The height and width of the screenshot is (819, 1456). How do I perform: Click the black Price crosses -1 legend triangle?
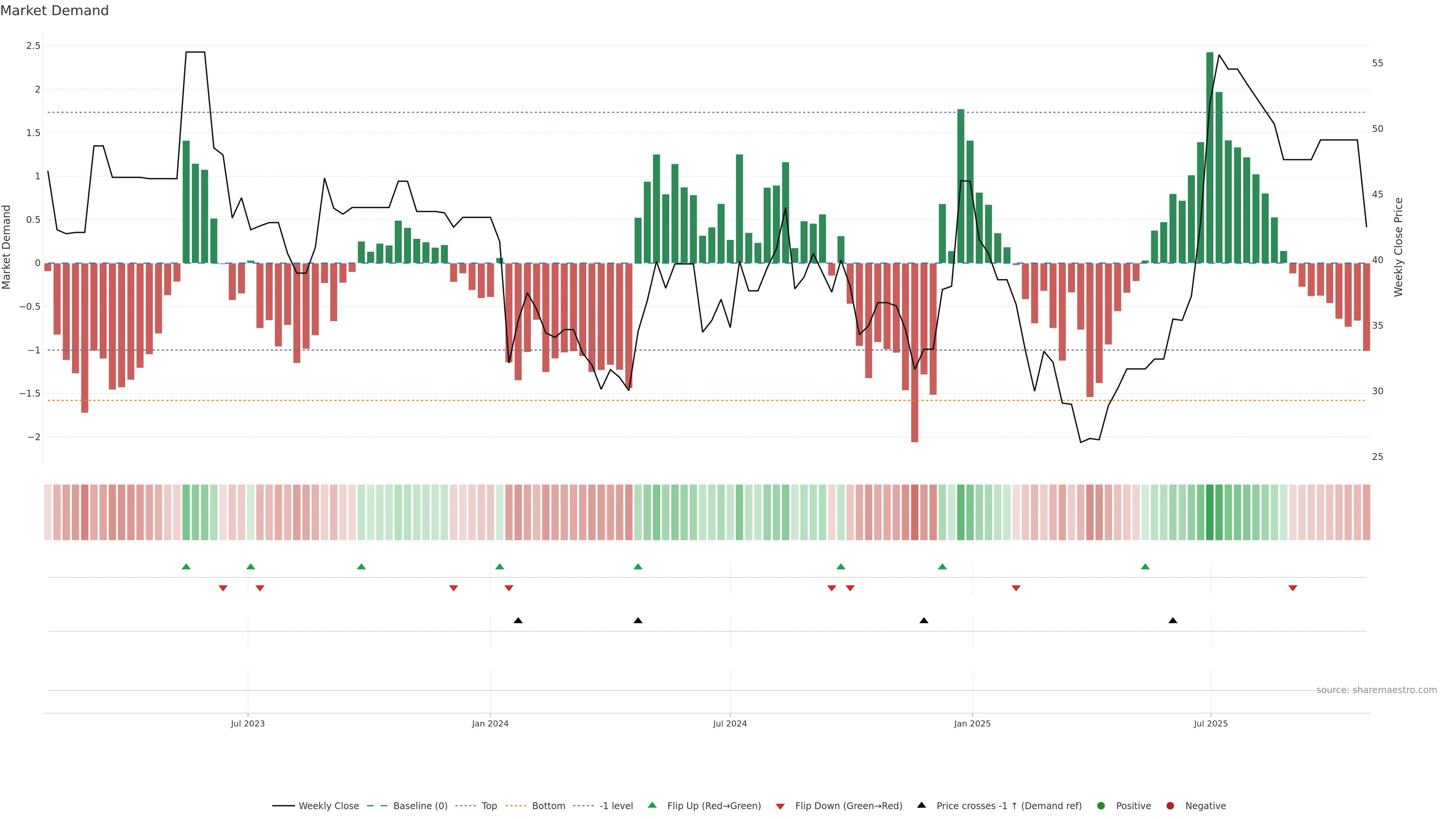pyautogui.click(x=922, y=805)
